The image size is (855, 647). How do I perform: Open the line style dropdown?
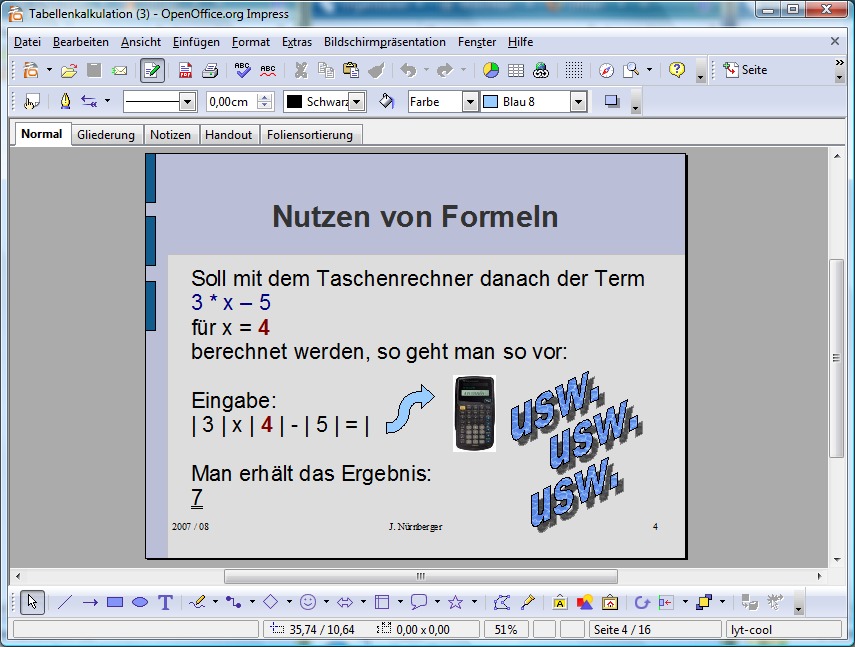pos(187,101)
